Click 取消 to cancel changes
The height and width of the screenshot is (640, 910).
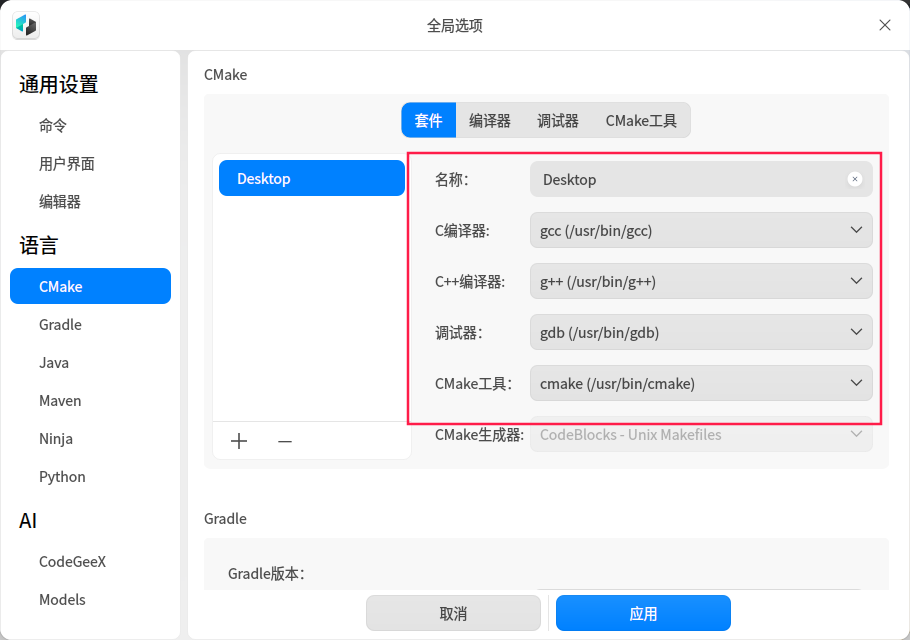(x=453, y=613)
